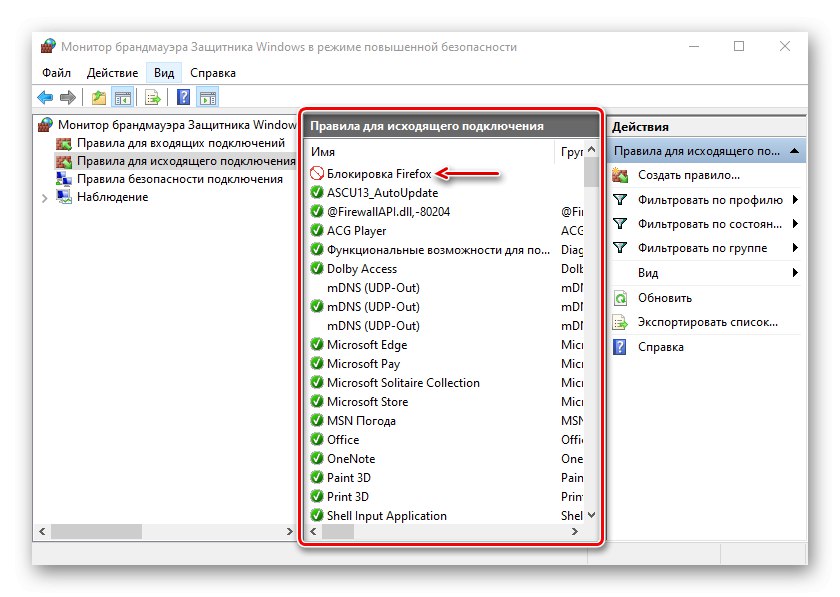Select Правила для исходящего подключения tree item
The width and height of the screenshot is (840, 597).
pos(186,161)
